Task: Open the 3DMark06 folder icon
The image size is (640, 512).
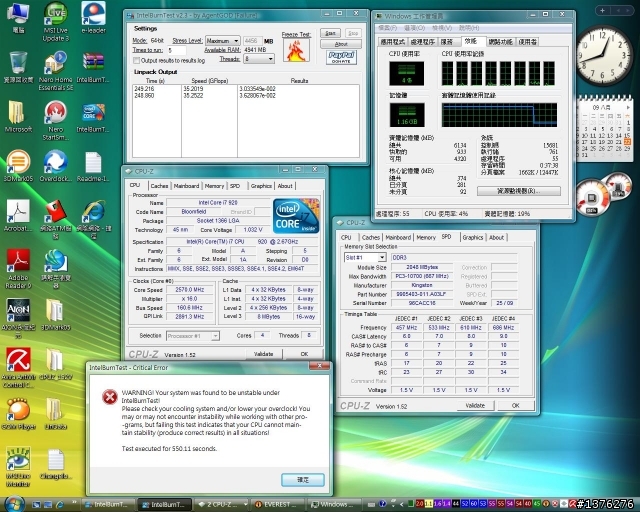Action: 56,314
